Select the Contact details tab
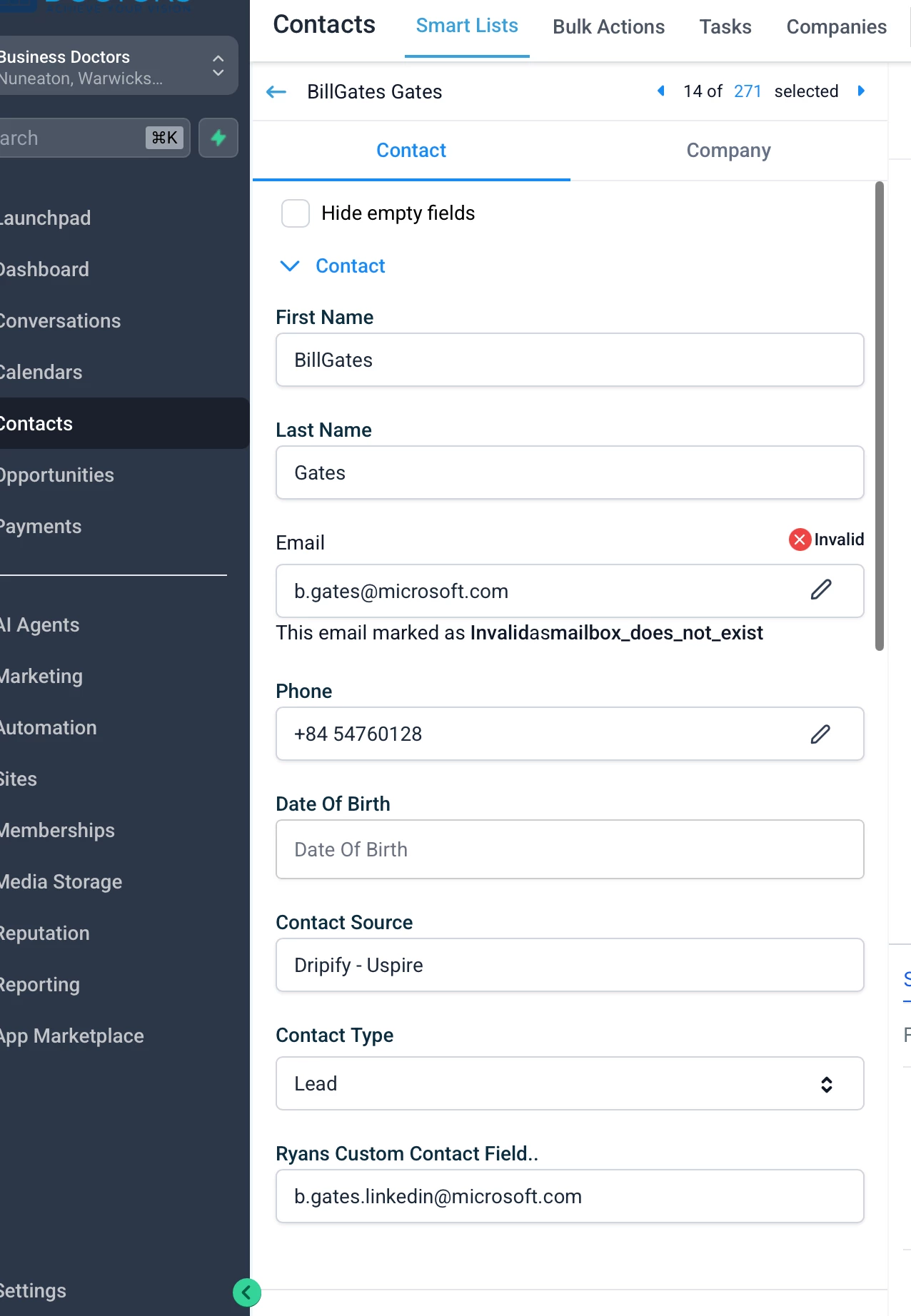This screenshot has width=911, height=1316. click(411, 151)
